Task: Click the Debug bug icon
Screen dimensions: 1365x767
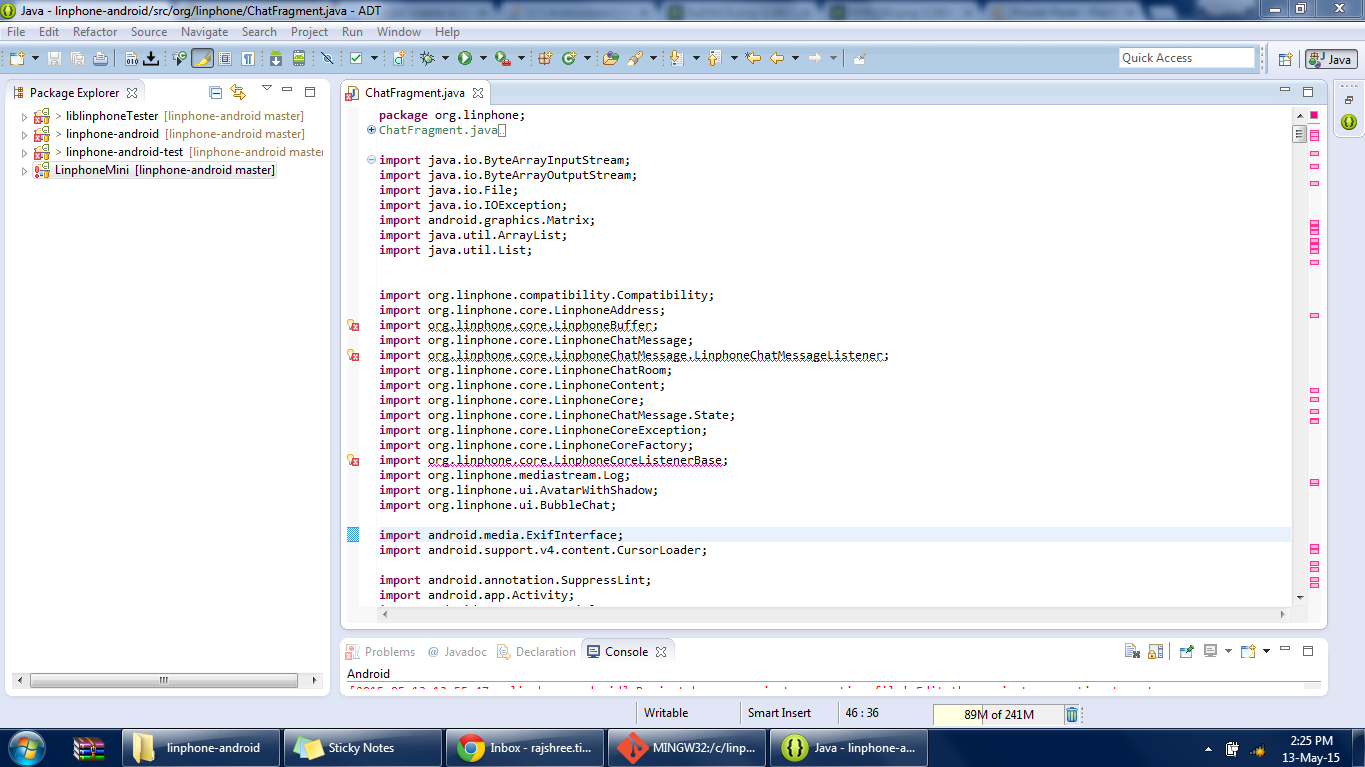Action: coord(427,58)
